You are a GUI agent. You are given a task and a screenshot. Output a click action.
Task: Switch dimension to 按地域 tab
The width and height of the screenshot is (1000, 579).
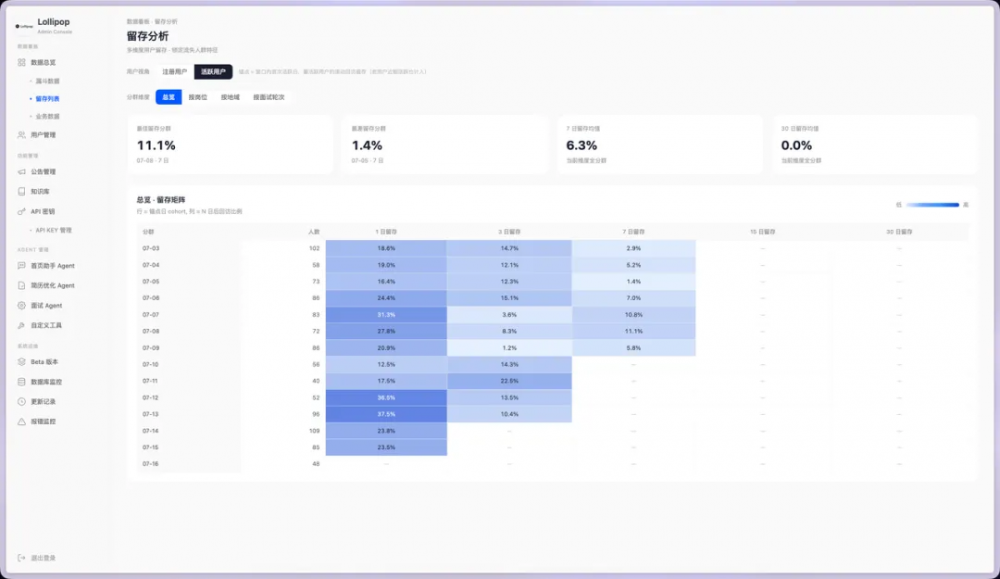point(230,97)
